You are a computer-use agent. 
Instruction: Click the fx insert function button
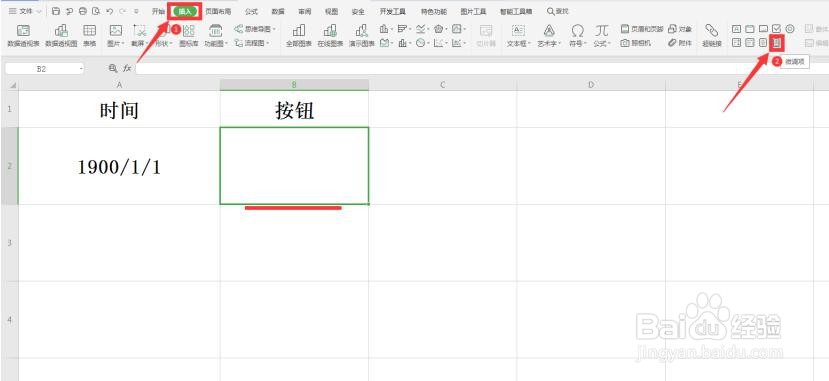[127, 68]
